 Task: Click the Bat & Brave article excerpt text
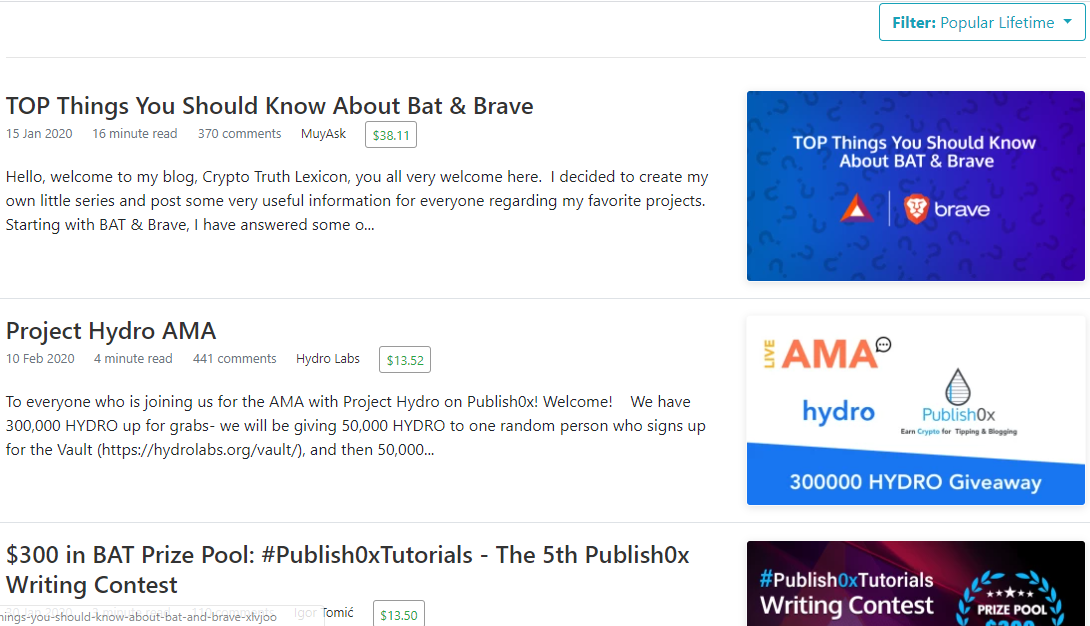(x=357, y=201)
